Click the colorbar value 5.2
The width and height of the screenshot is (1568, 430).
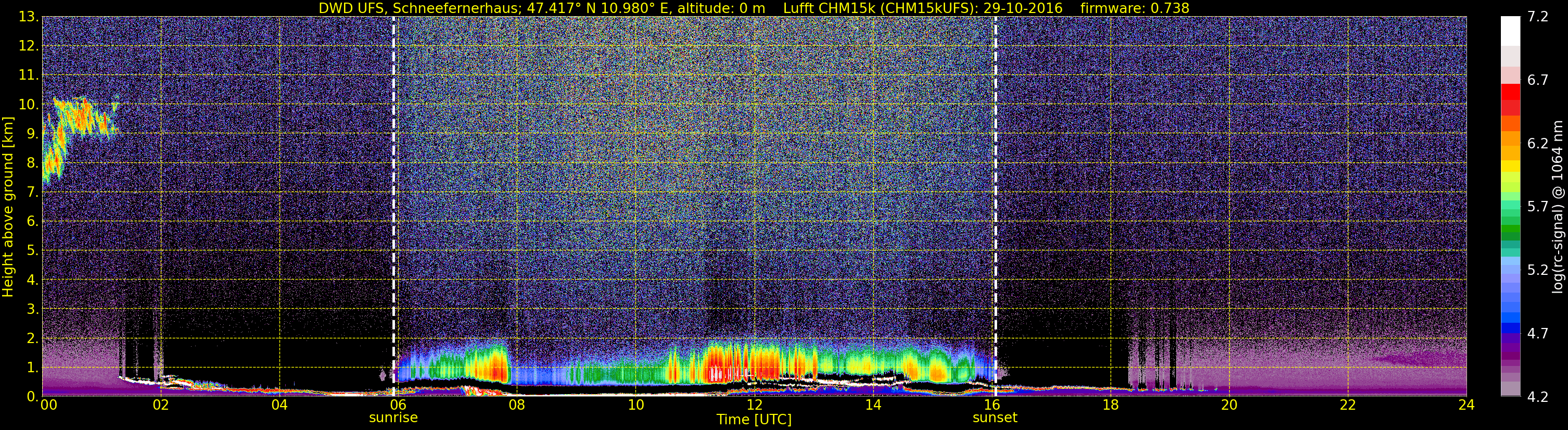pos(1538,270)
